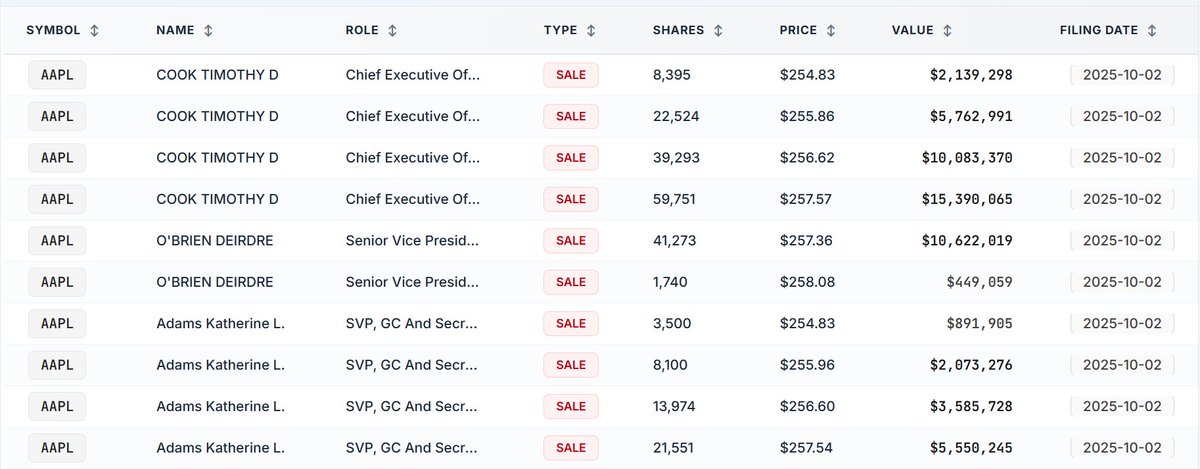The width and height of the screenshot is (1200, 469).
Task: Select the $10,622,019 value cell
Action: 967,241
